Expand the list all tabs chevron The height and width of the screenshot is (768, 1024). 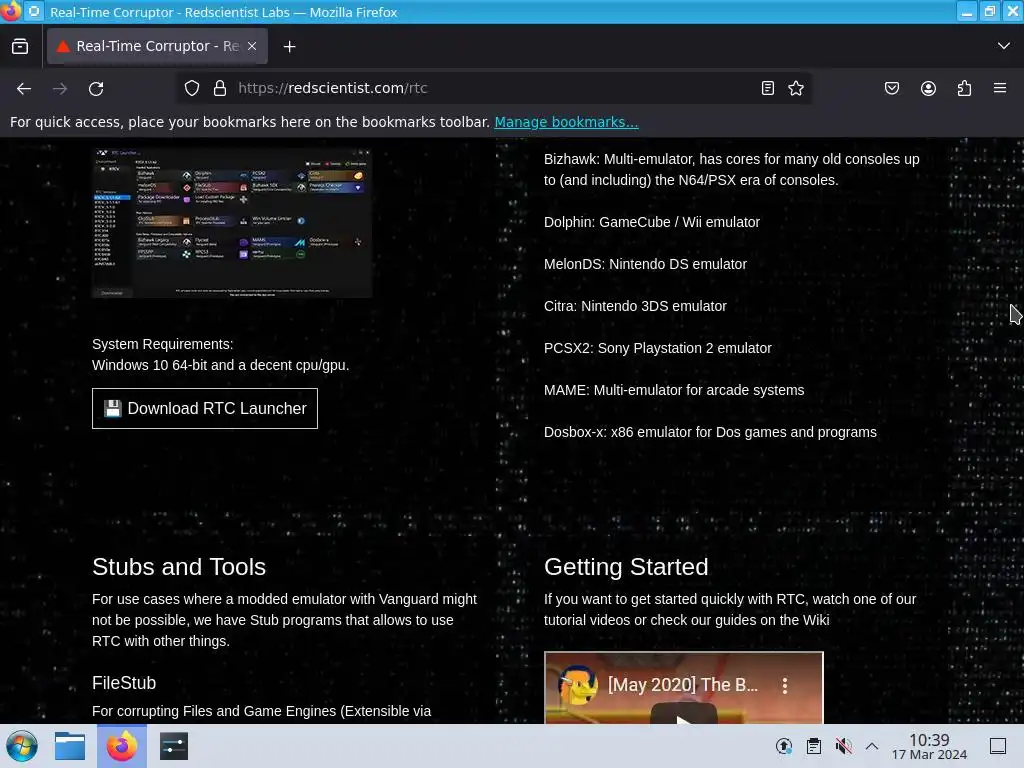point(1004,46)
